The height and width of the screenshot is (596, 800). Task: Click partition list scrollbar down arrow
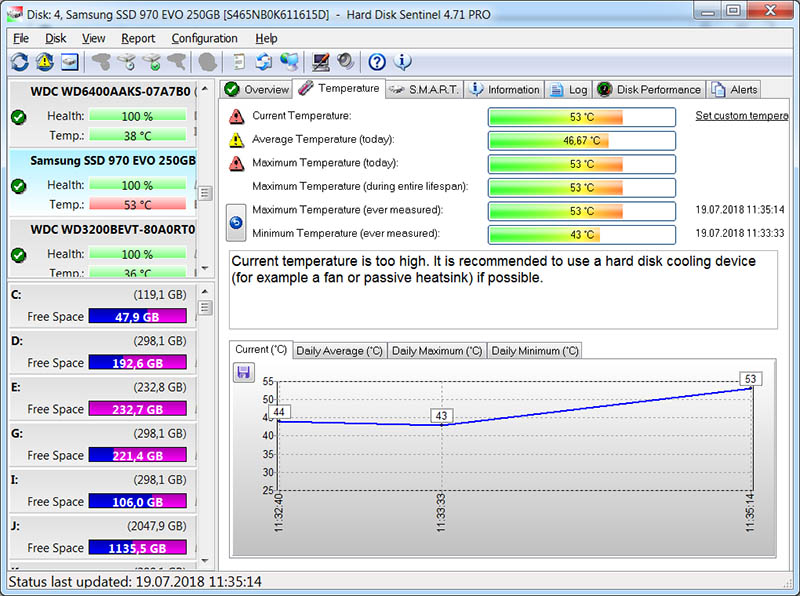click(205, 561)
